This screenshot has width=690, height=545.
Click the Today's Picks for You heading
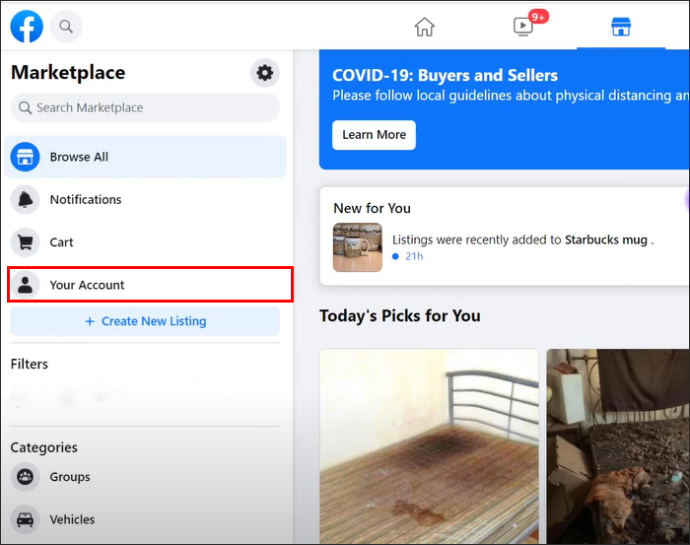pyautogui.click(x=400, y=316)
